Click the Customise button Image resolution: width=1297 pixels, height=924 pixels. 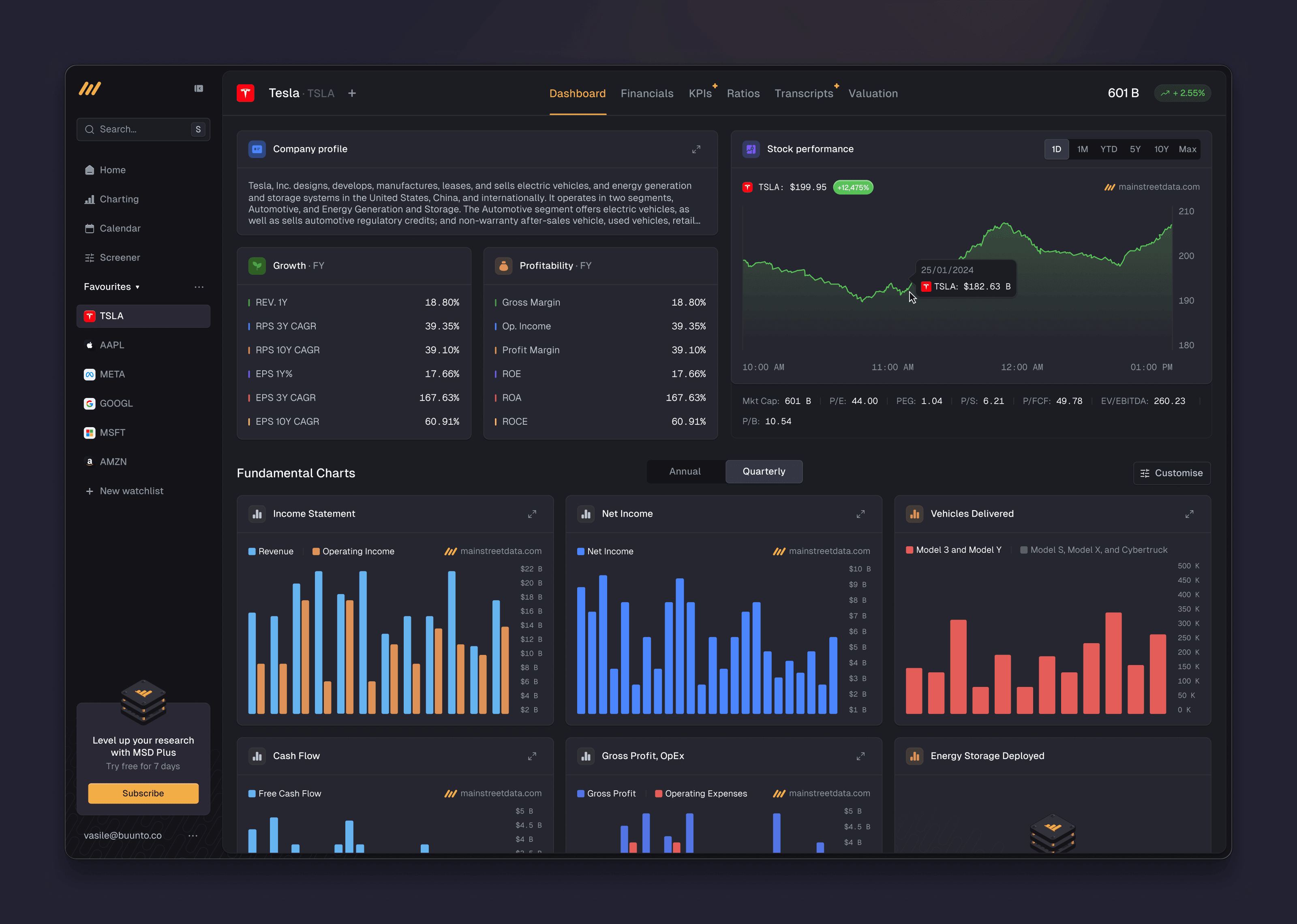click(x=1172, y=473)
